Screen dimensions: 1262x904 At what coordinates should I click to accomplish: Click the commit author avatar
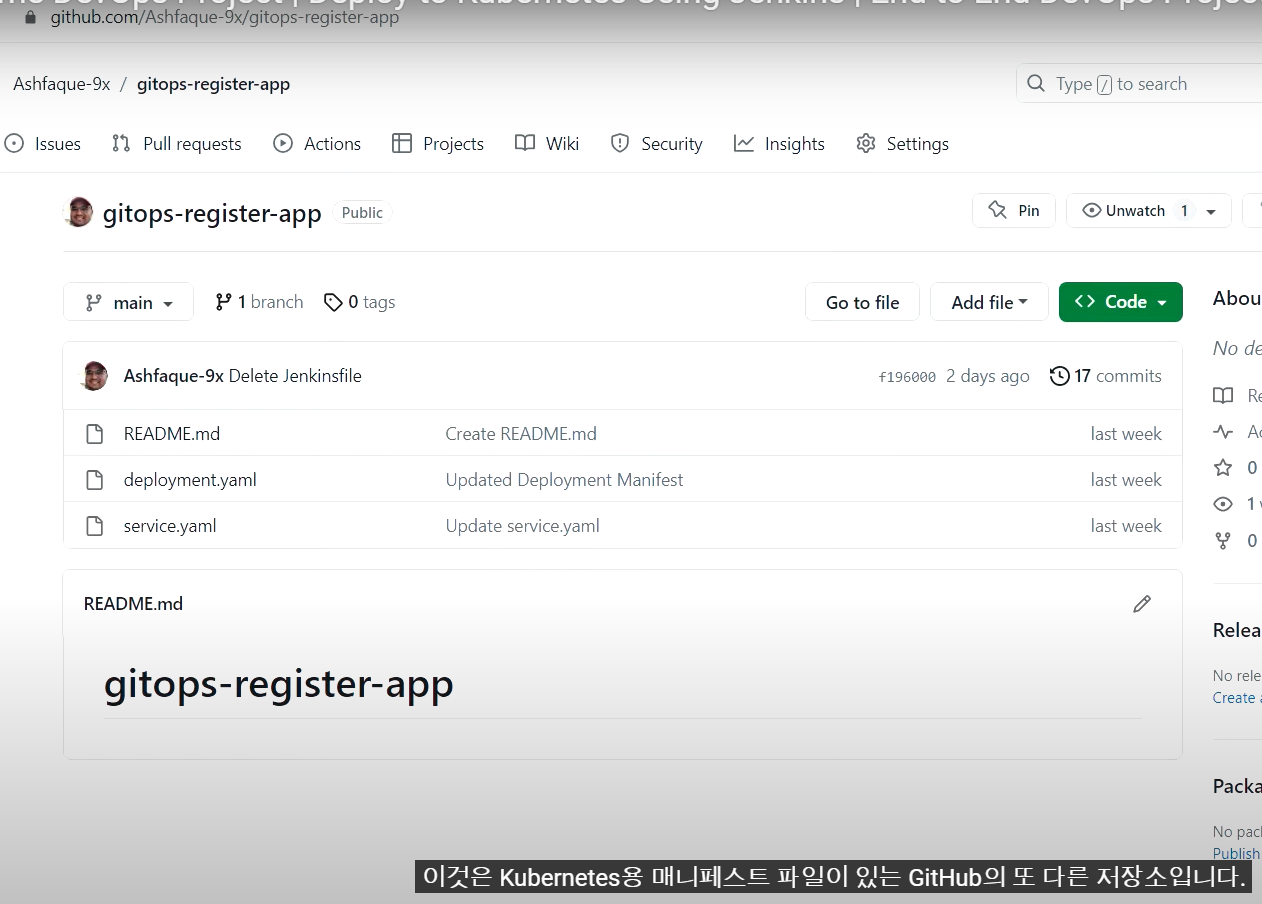pyautogui.click(x=93, y=376)
